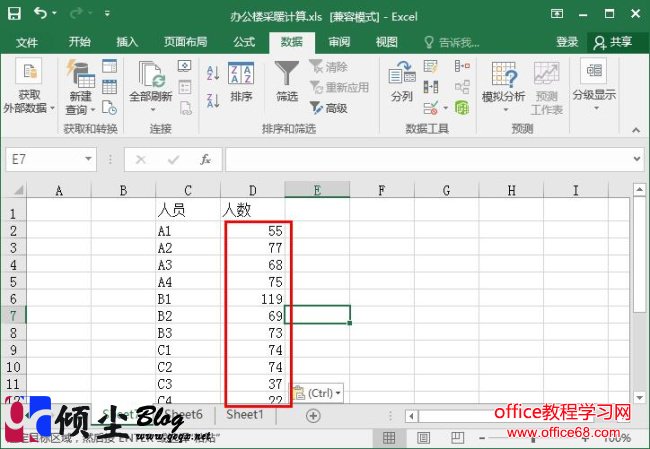650x449 pixels.
Task: Click the zoom out minus button
Action: pos(482,438)
